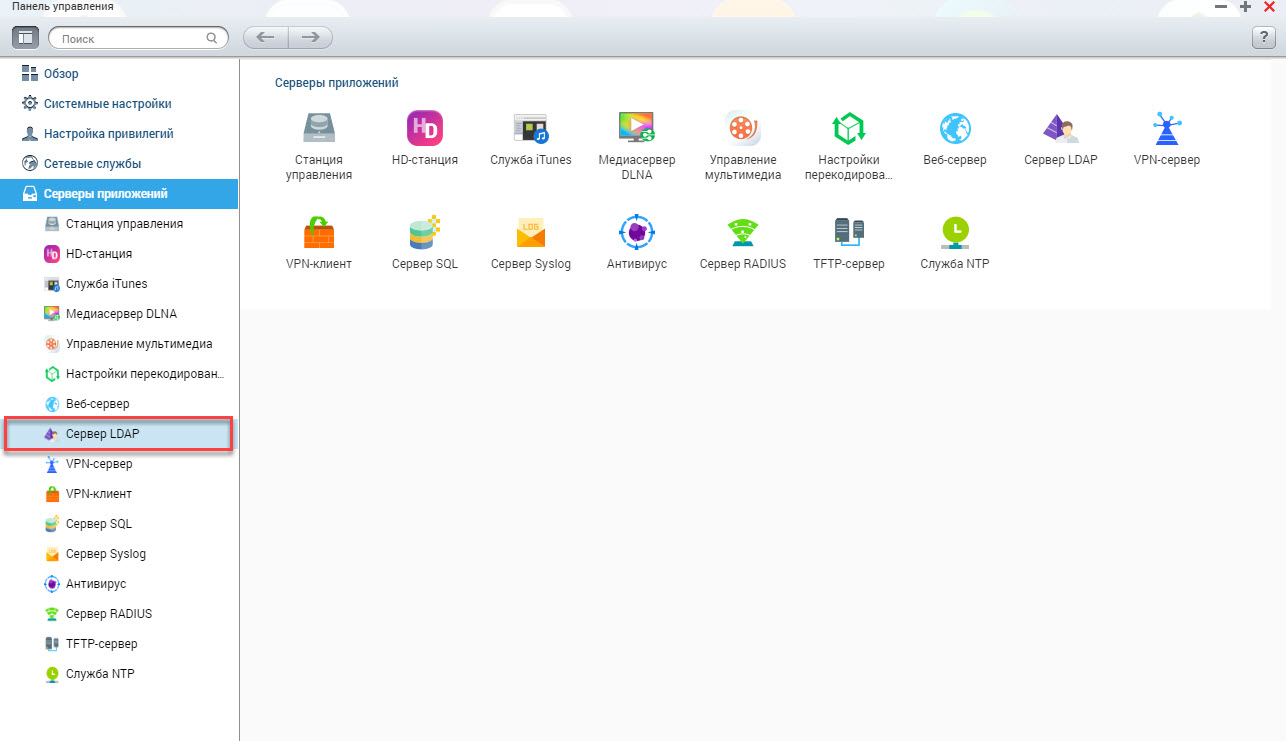Open Сервер LDAP pyramid icon in main panel

tap(1061, 128)
